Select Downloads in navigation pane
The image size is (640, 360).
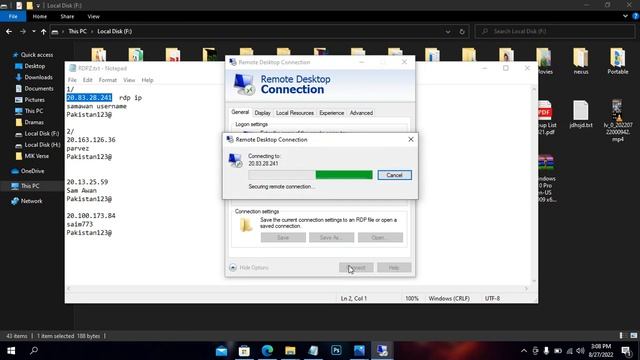(34, 77)
